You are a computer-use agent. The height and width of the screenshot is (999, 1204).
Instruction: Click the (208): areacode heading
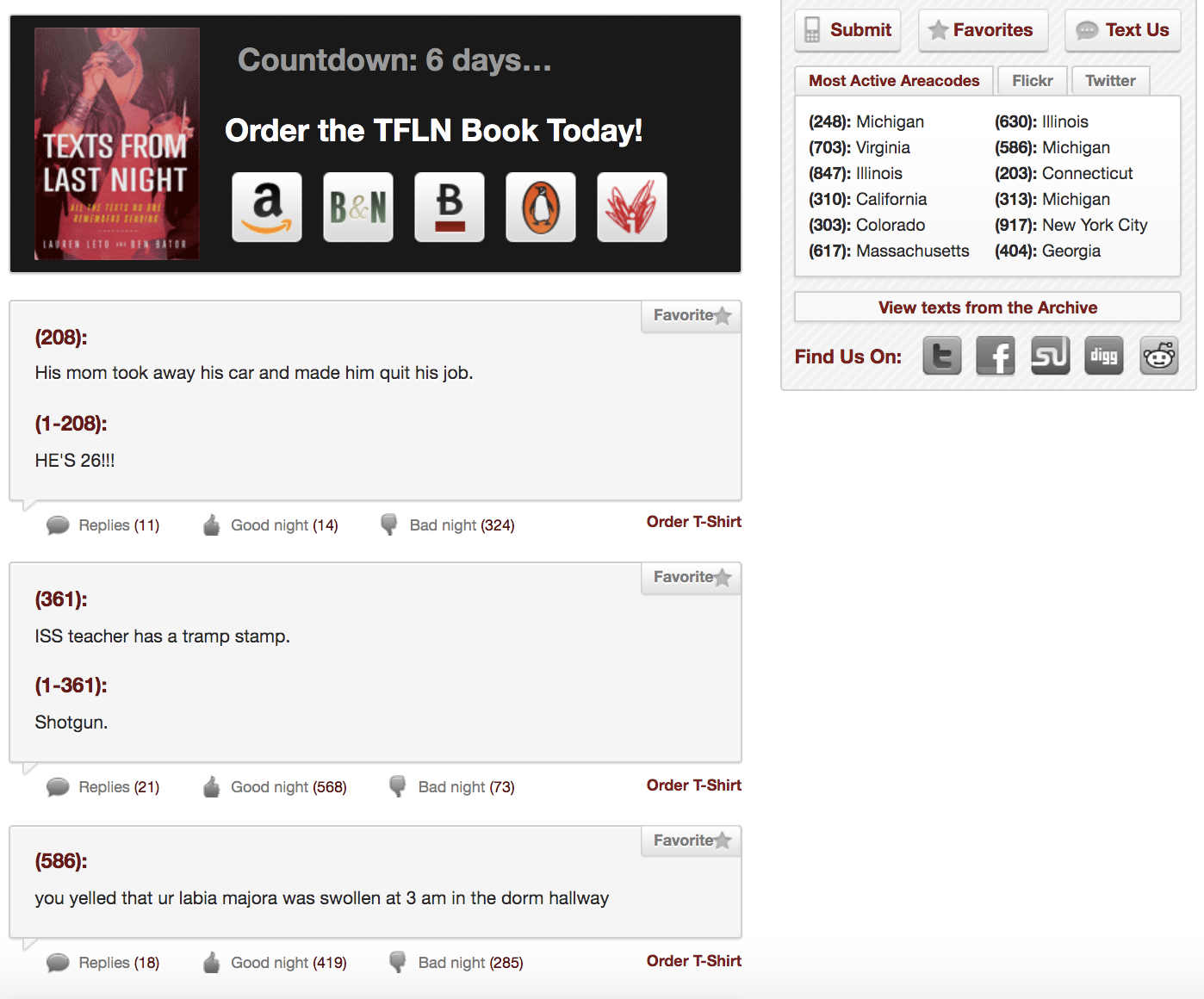[61, 338]
